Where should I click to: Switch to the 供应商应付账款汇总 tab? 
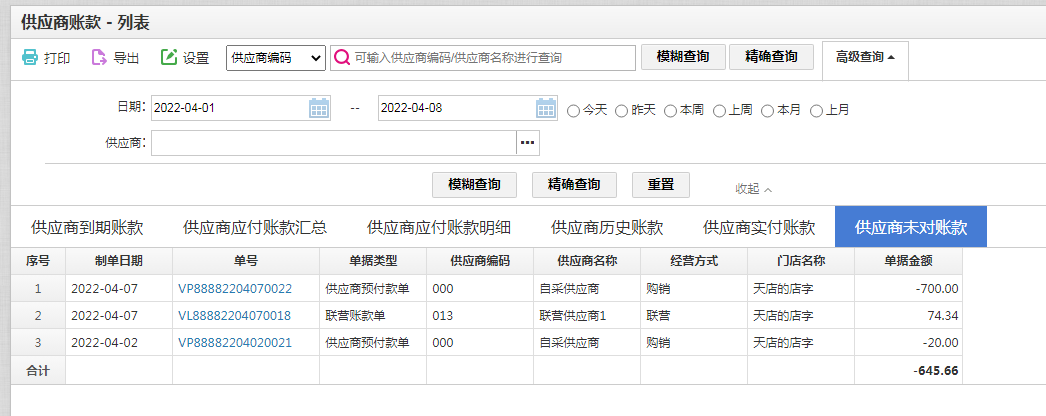tap(255, 227)
